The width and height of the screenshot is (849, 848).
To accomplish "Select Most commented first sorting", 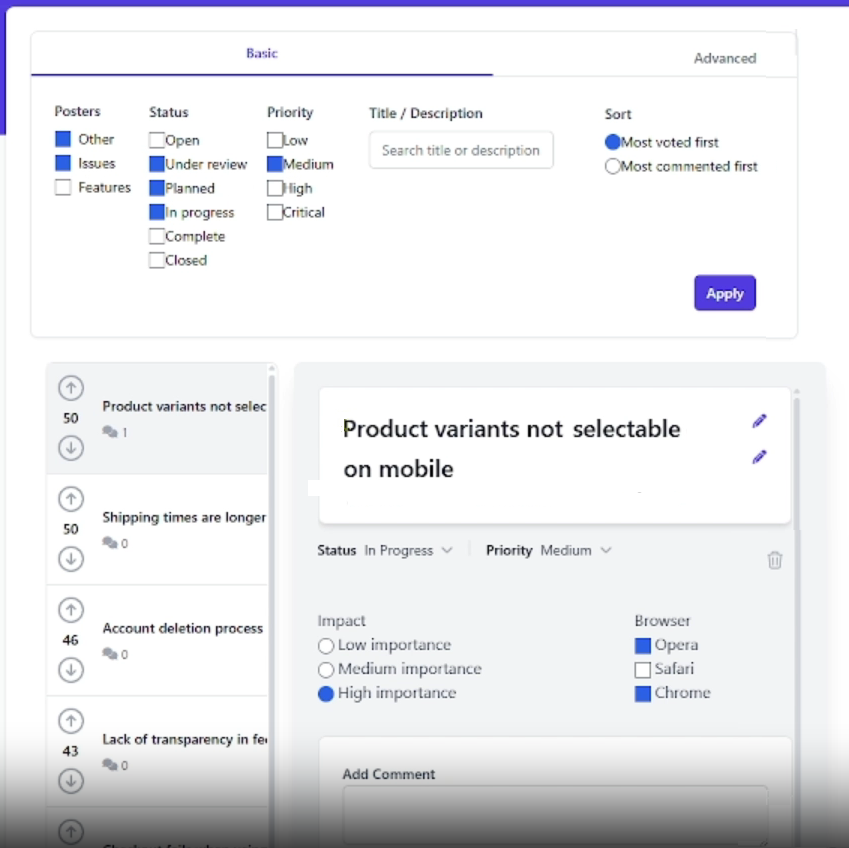I will click(x=612, y=166).
